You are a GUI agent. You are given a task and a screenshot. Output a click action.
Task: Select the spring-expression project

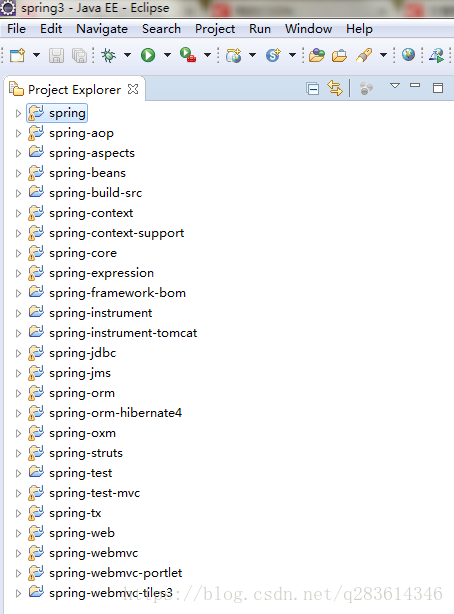click(101, 273)
